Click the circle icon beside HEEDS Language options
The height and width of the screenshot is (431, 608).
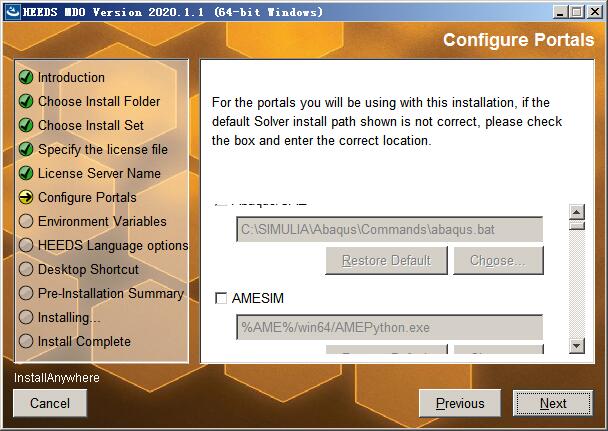point(26,245)
